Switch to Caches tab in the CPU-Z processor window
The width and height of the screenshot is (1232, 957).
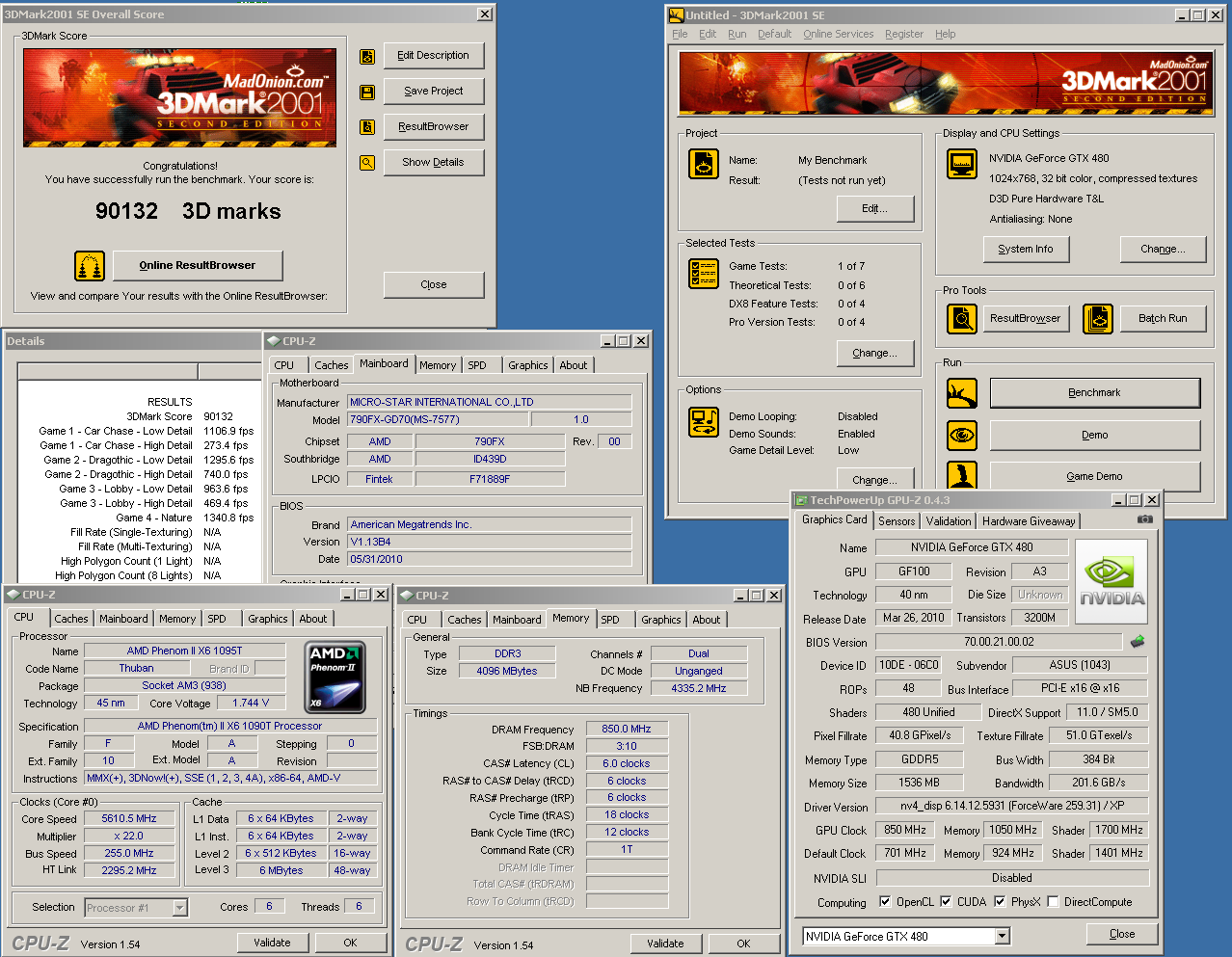tap(71, 619)
